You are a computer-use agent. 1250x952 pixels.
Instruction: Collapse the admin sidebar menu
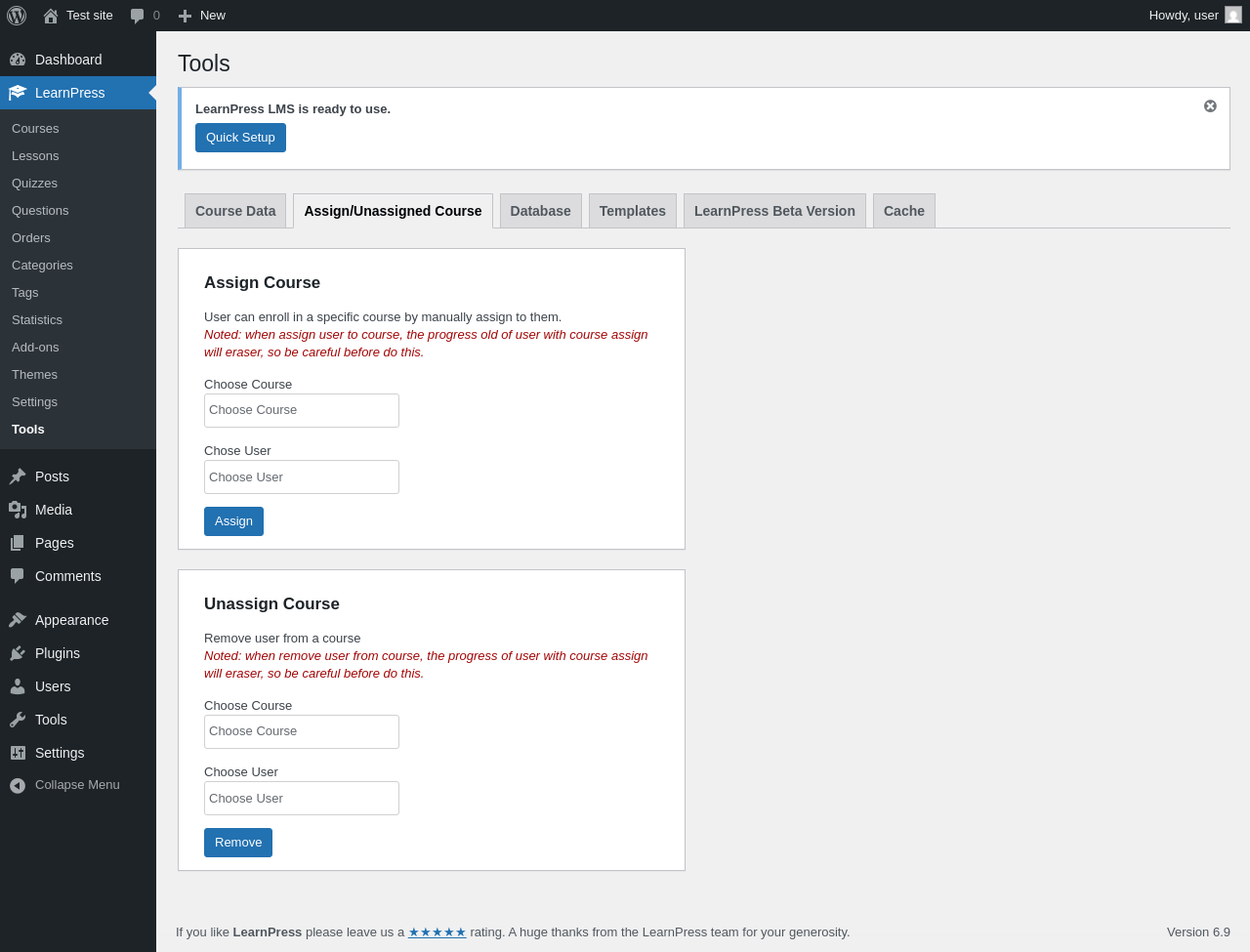pos(18,785)
